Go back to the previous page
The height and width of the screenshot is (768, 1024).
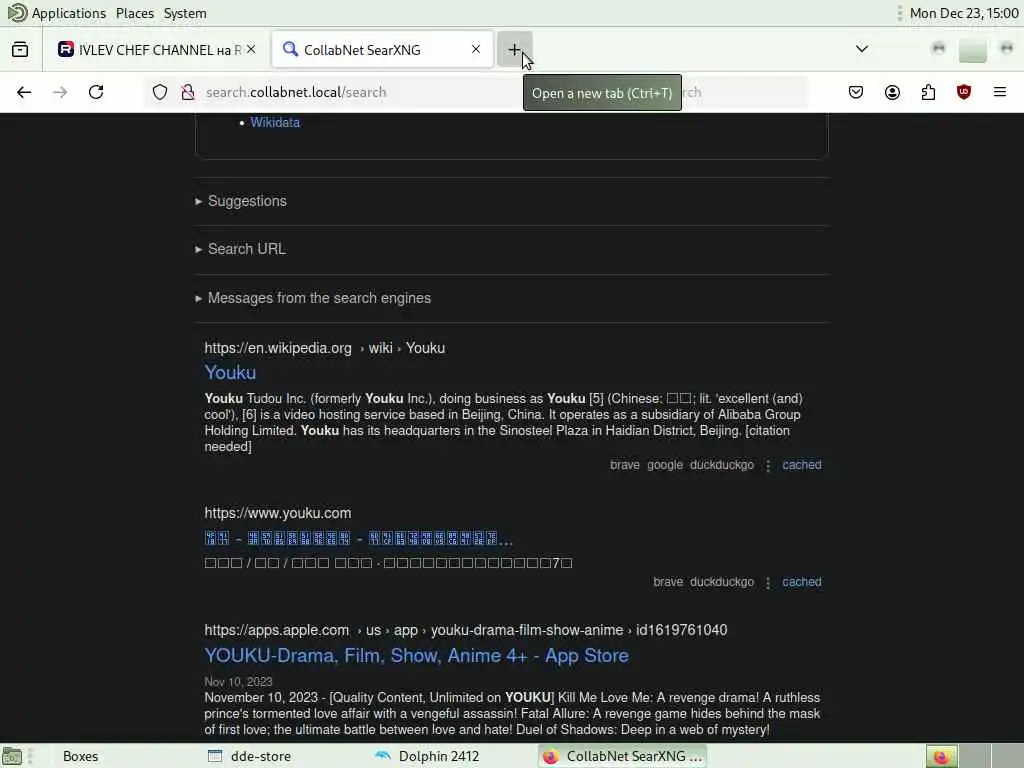click(24, 92)
